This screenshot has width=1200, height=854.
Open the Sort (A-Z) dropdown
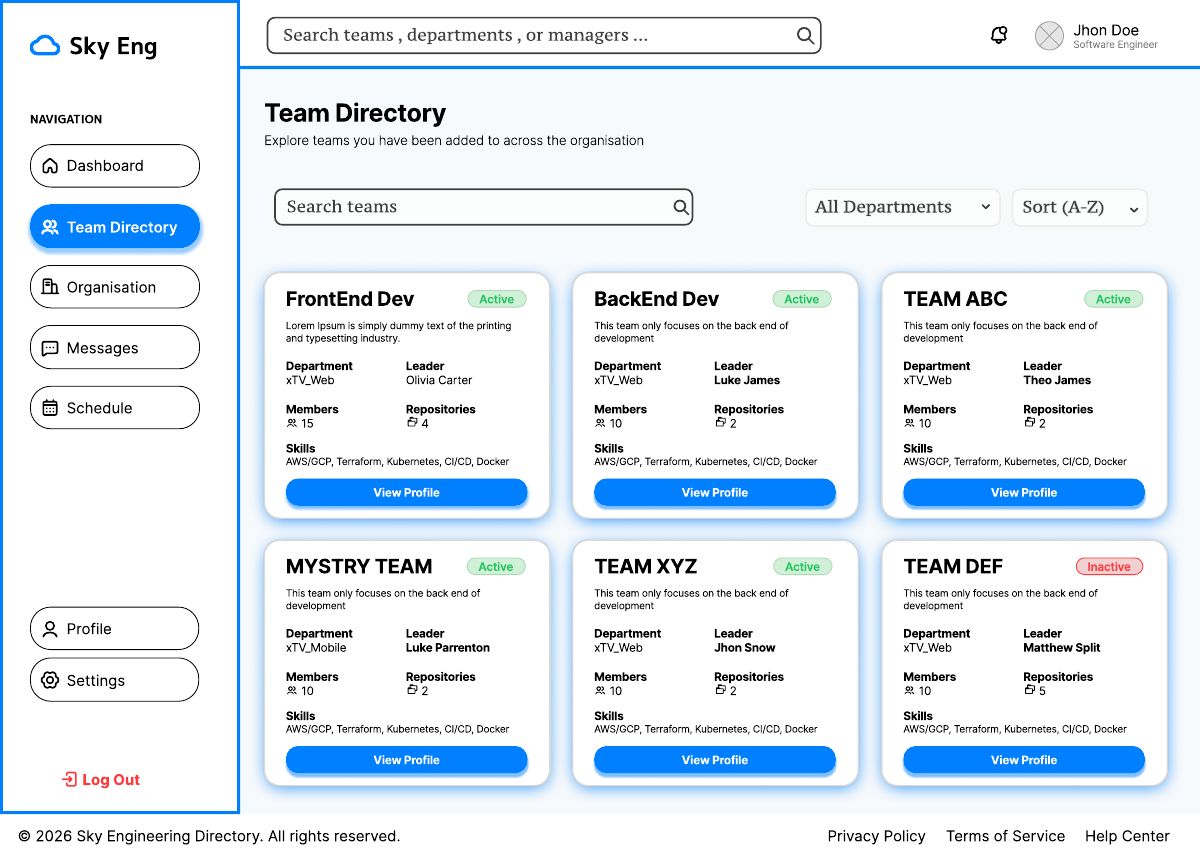pyautogui.click(x=1080, y=207)
